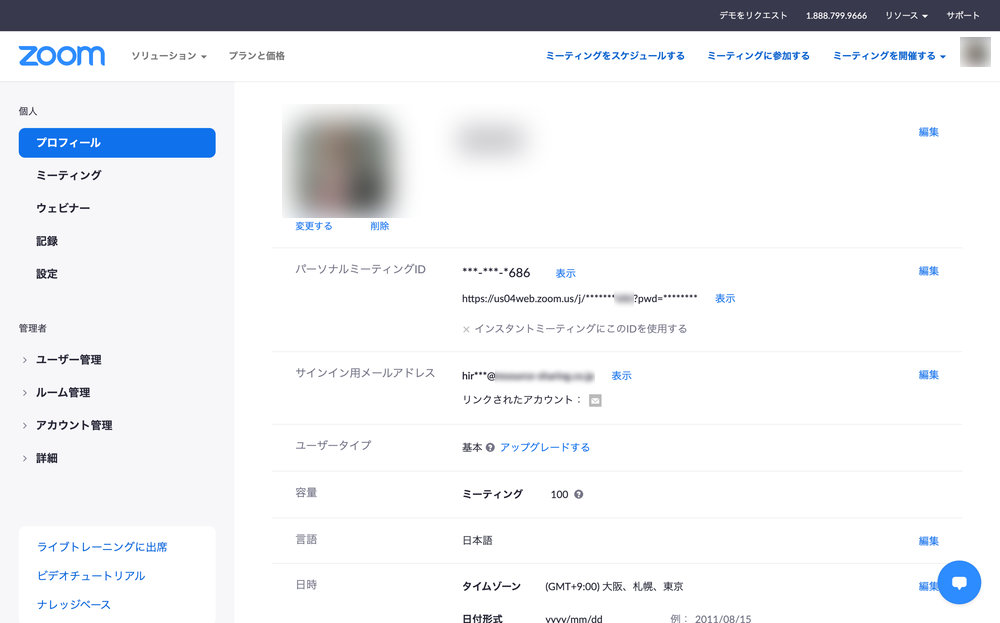This screenshot has height=623, width=1000.
Task: Click 編集 for personal meeting ID
Action: tap(929, 271)
